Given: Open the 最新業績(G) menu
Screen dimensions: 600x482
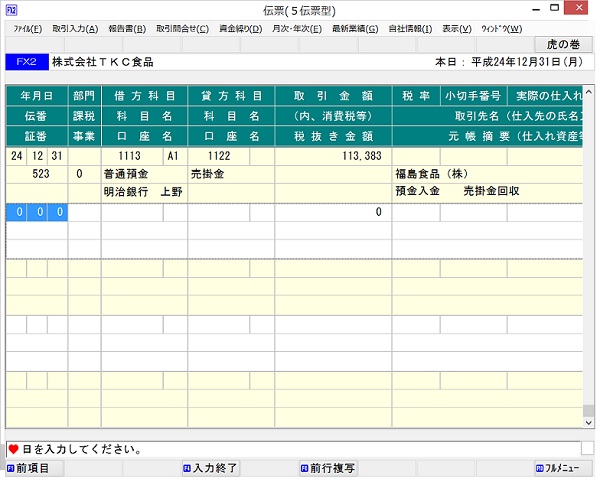Looking at the screenshot, I should (x=355, y=29).
